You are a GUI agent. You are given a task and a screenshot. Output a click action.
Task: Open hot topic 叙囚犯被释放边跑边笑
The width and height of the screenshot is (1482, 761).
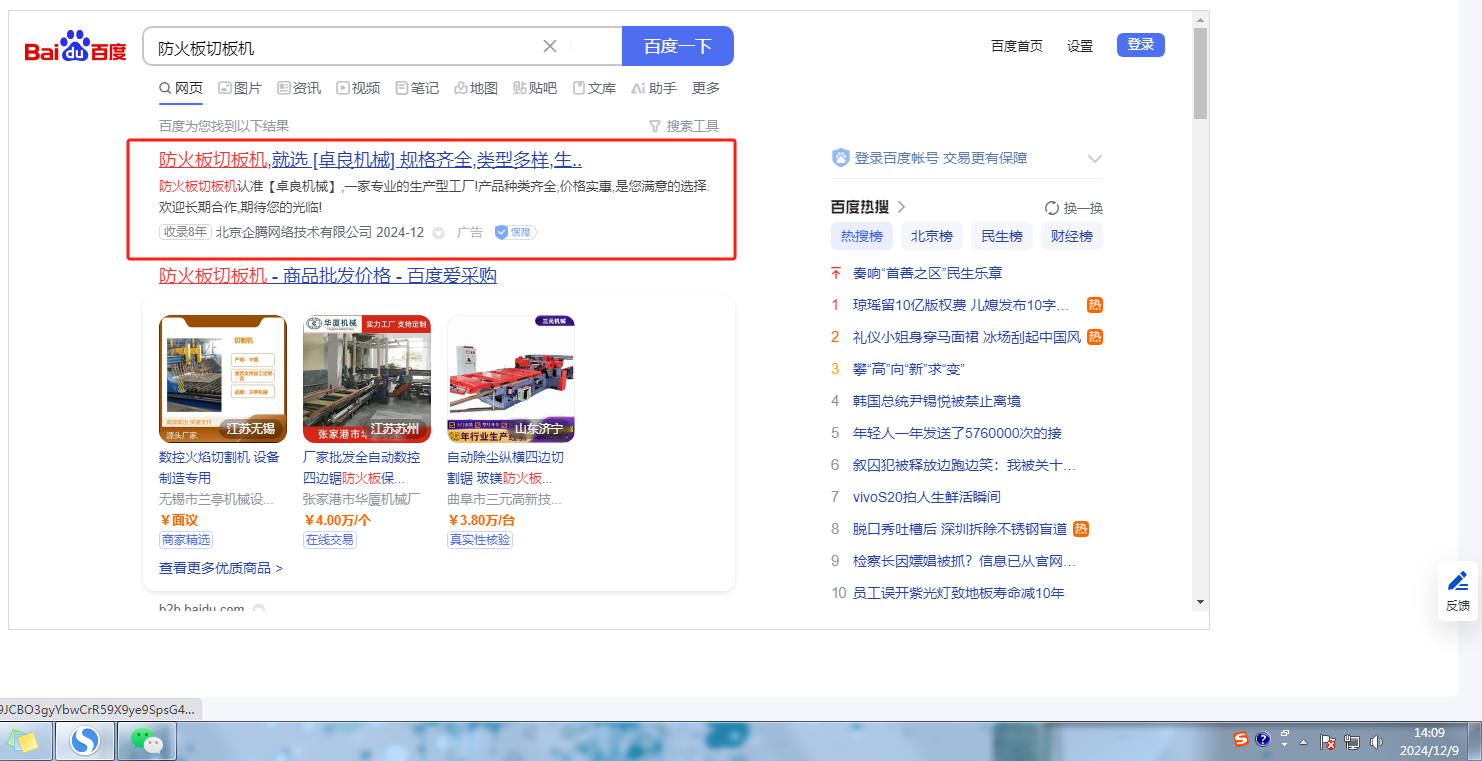964,465
